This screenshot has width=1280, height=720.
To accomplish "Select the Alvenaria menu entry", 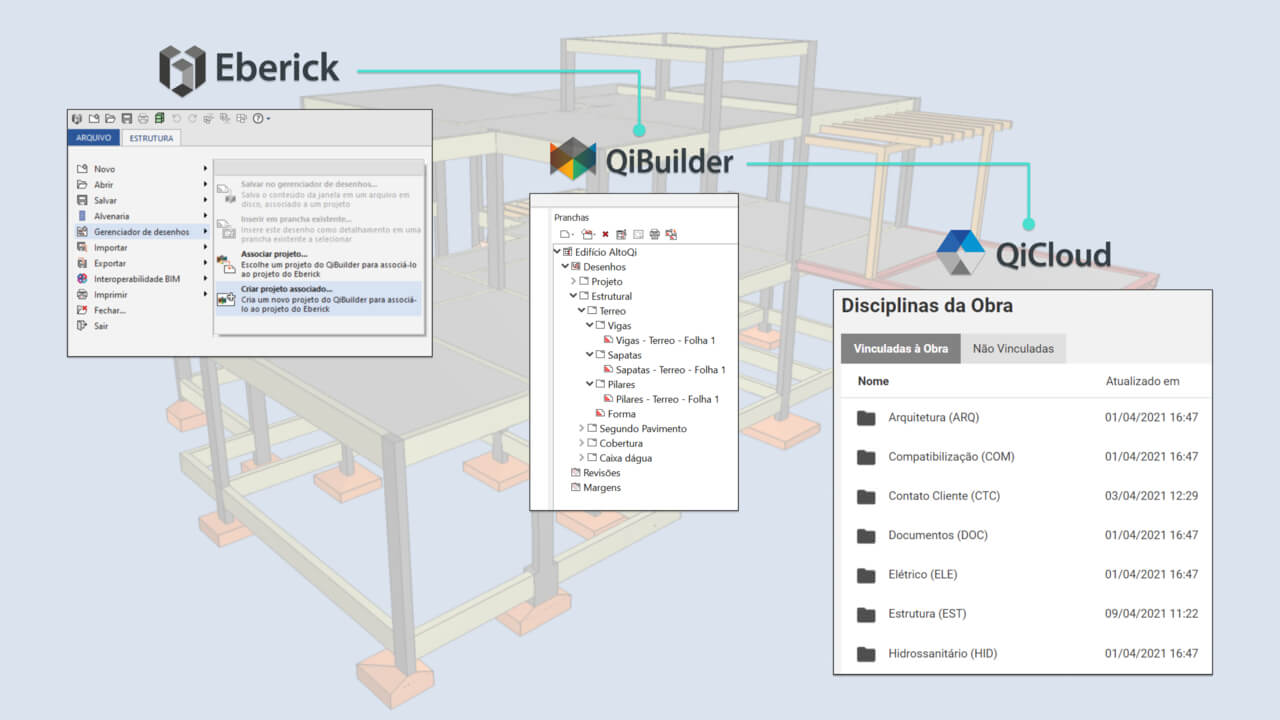I will click(144, 216).
